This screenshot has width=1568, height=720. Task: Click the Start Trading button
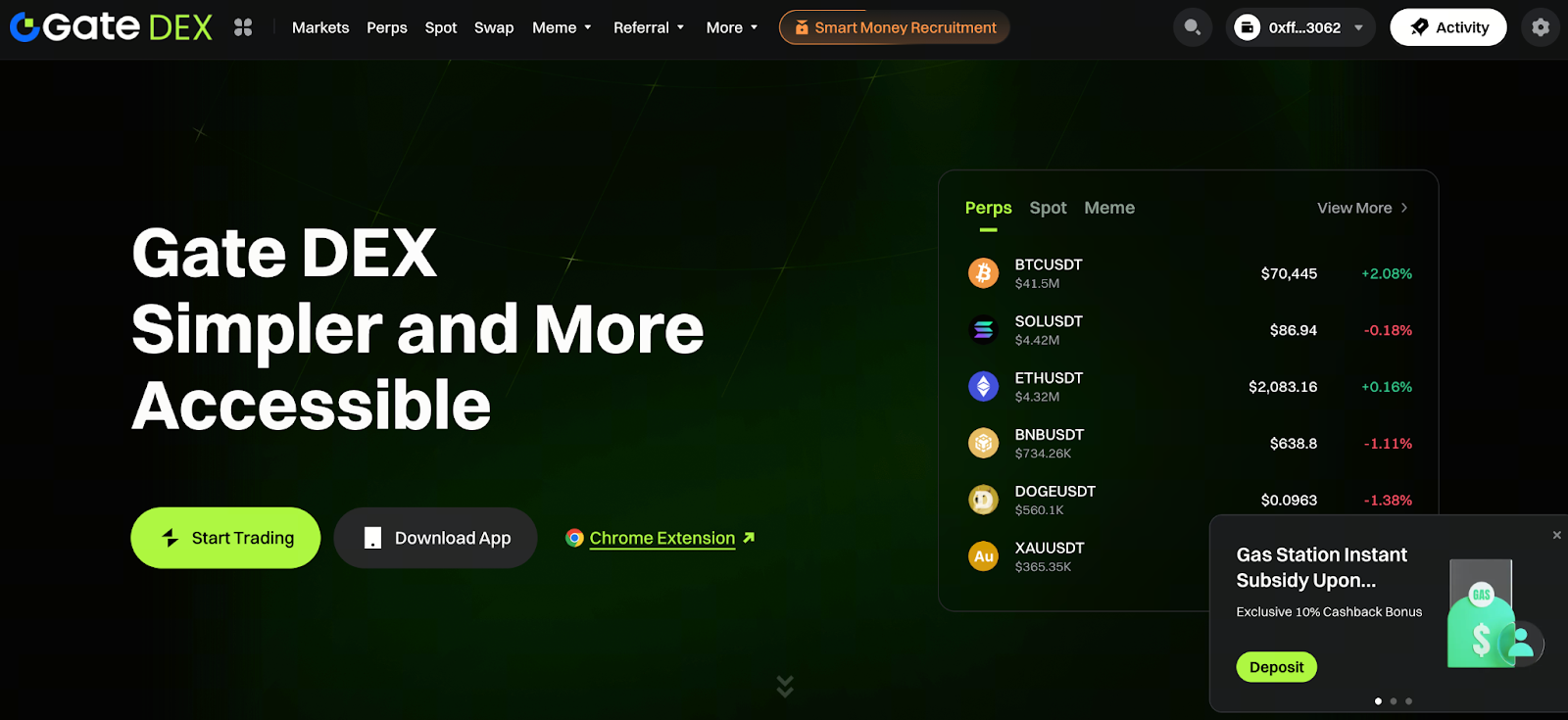point(225,538)
